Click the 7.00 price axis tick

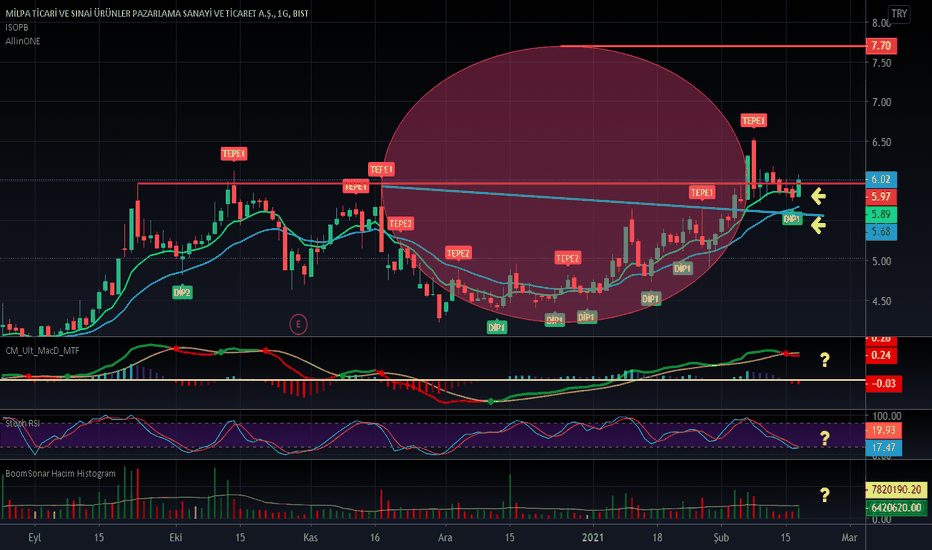click(881, 102)
